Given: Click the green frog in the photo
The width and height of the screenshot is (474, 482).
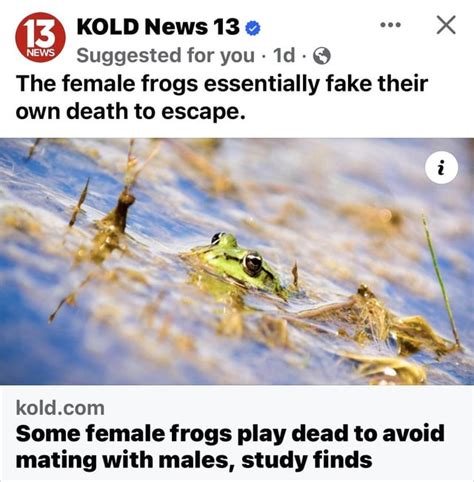Looking at the screenshot, I should 235,263.
